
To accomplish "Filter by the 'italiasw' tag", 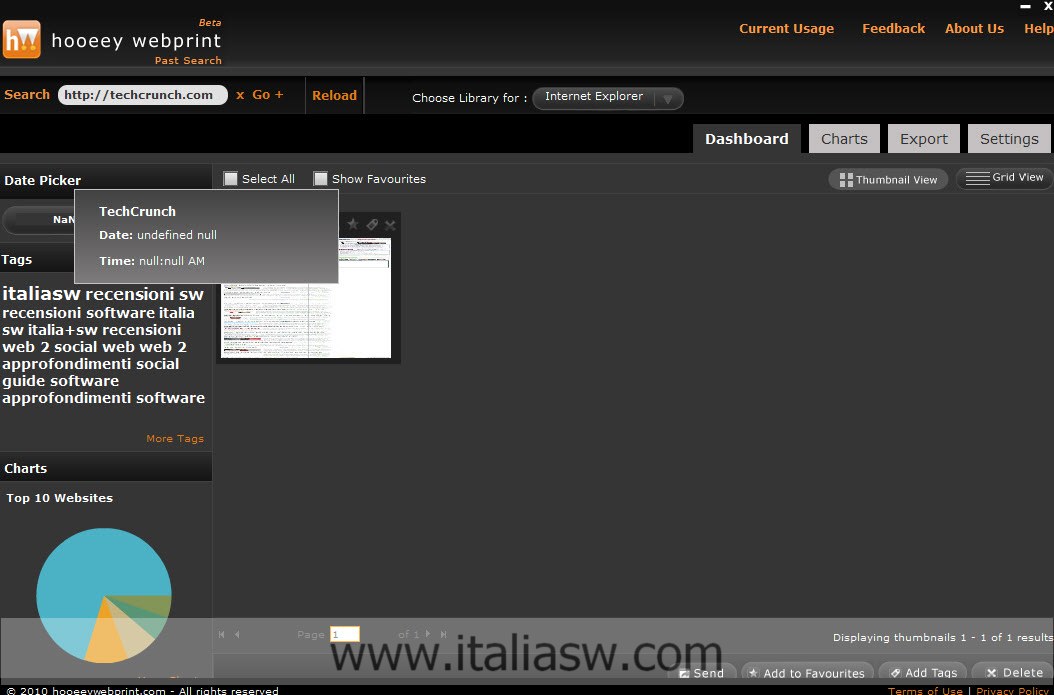I will click(41, 294).
